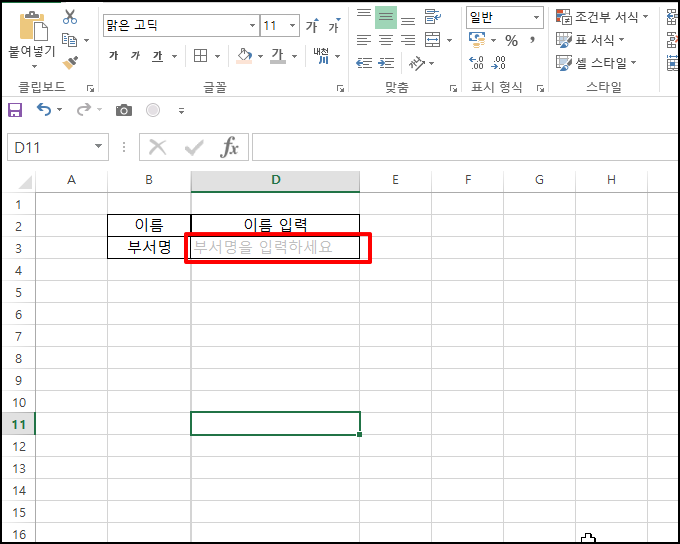Select column D header
This screenshot has width=680, height=544.
tap(275, 180)
